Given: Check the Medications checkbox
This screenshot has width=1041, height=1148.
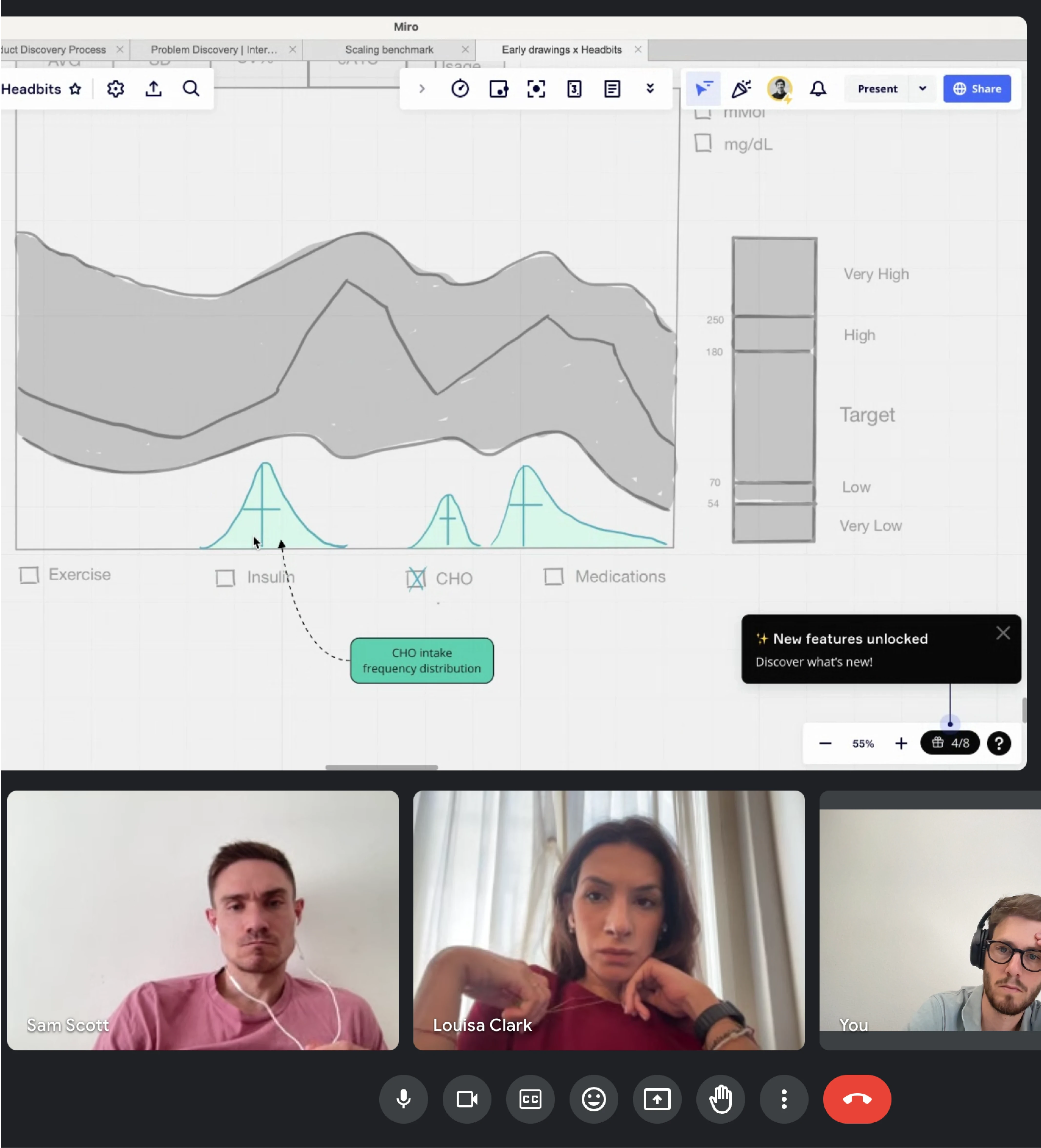Looking at the screenshot, I should 554,576.
